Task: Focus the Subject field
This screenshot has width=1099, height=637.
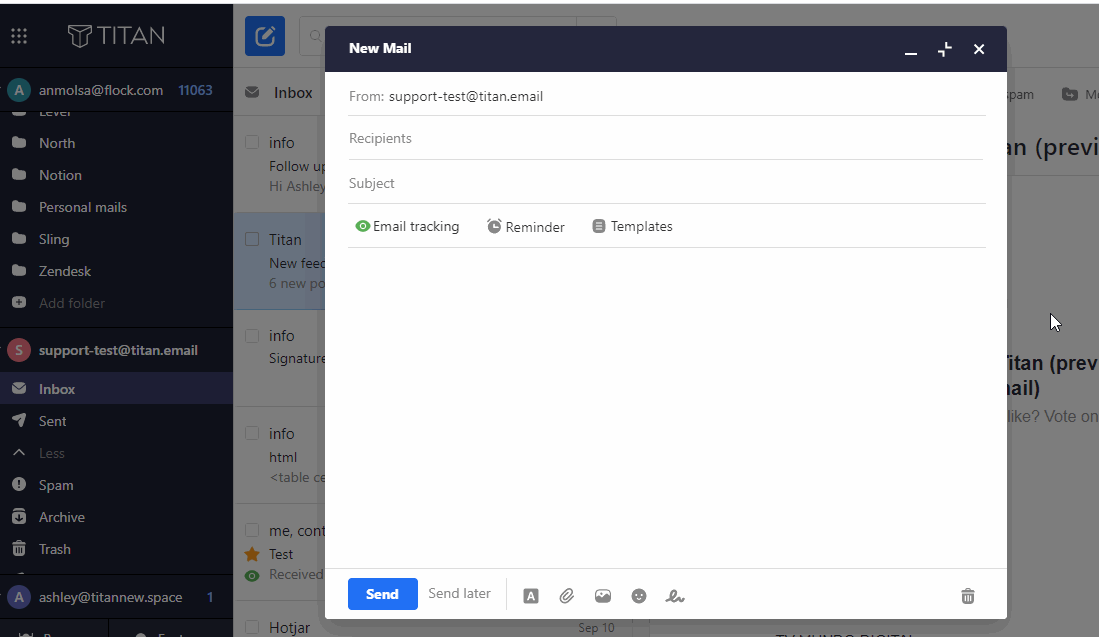Action: (x=667, y=183)
